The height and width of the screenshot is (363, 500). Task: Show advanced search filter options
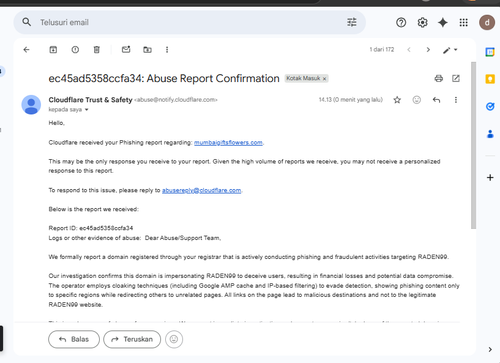click(352, 22)
